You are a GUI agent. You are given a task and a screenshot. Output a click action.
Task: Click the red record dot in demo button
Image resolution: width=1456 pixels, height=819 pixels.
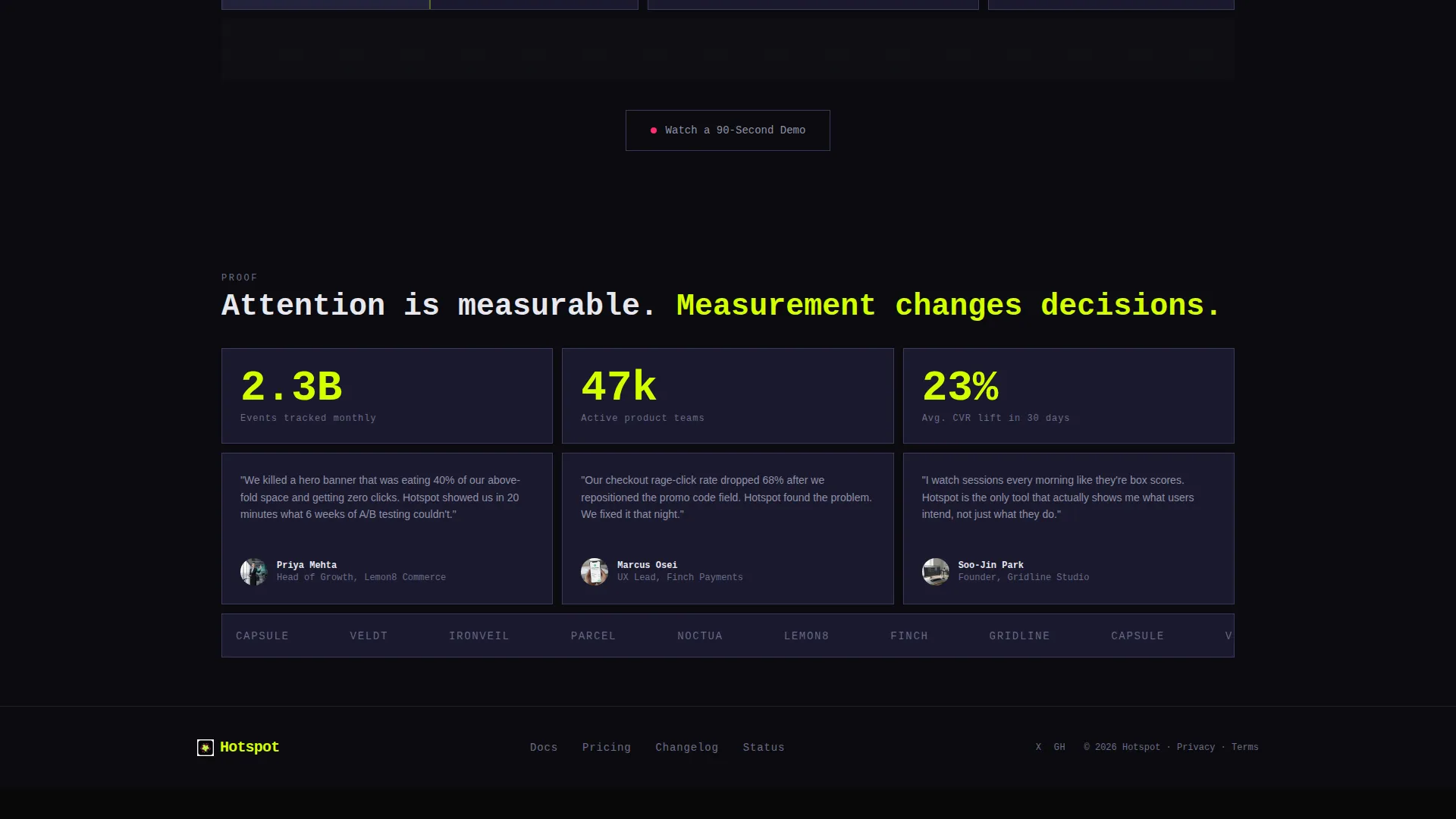tap(653, 130)
